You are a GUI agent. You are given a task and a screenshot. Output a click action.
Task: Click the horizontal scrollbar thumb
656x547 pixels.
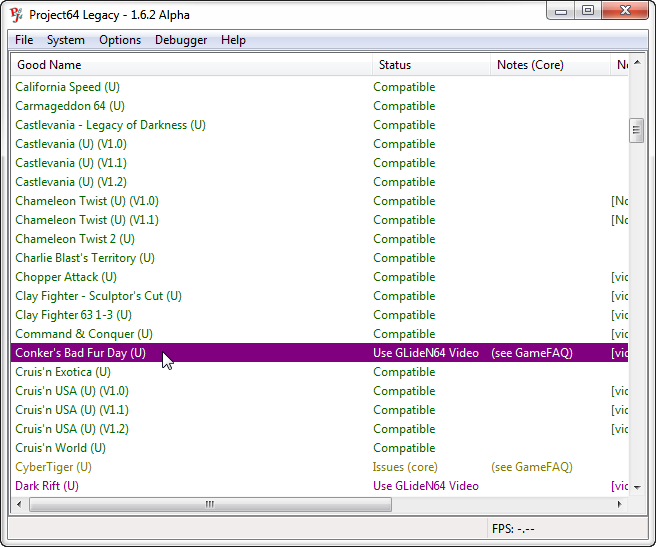coord(210,504)
